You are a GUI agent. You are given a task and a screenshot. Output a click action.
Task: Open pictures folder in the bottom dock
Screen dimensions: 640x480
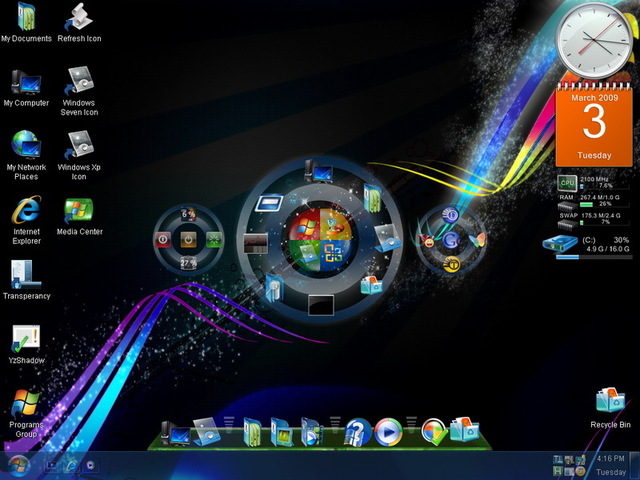pos(281,432)
